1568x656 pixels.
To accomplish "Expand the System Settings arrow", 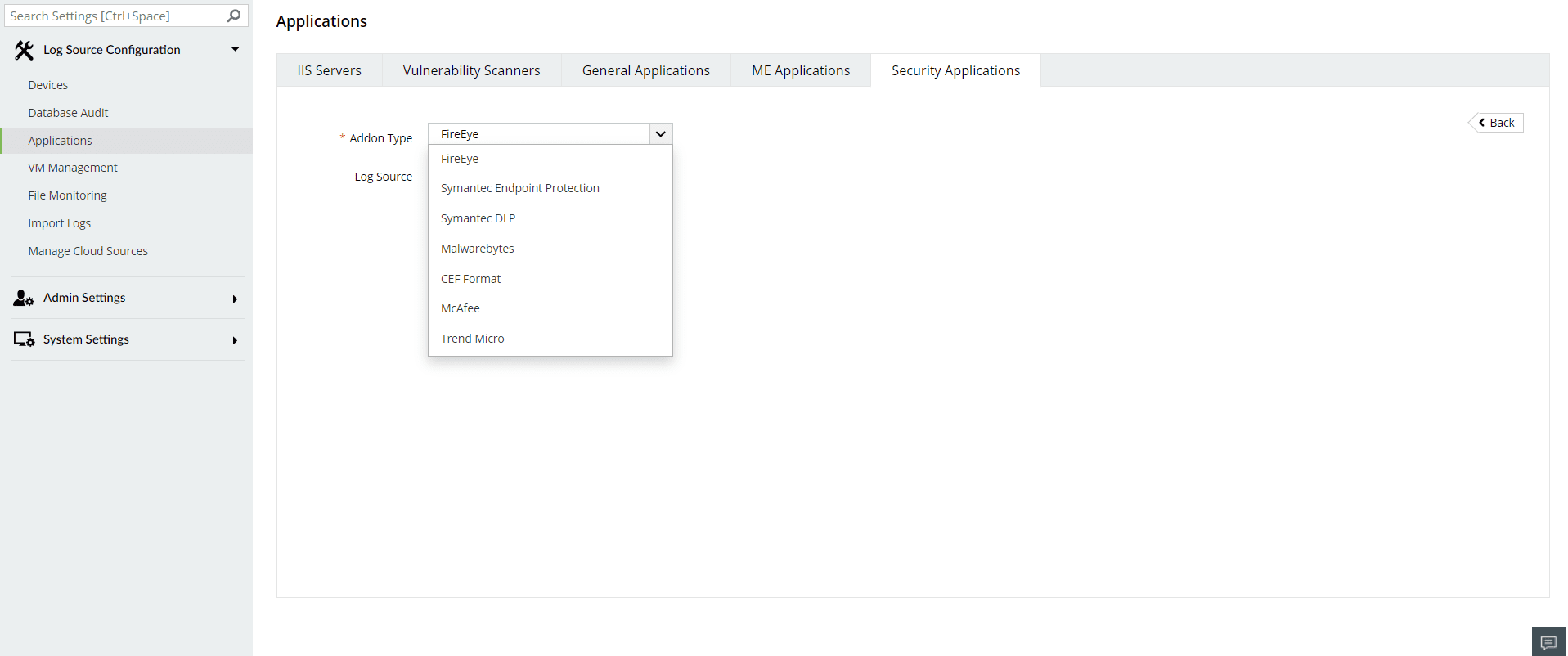I will point(235,340).
